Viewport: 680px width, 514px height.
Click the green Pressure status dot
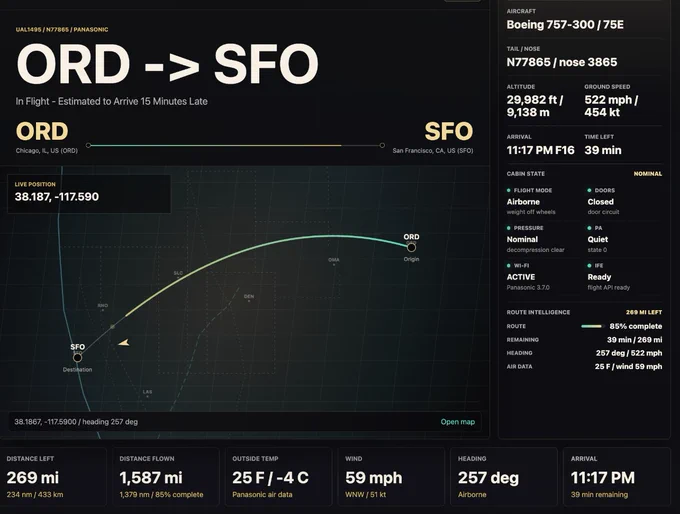[x=509, y=228]
